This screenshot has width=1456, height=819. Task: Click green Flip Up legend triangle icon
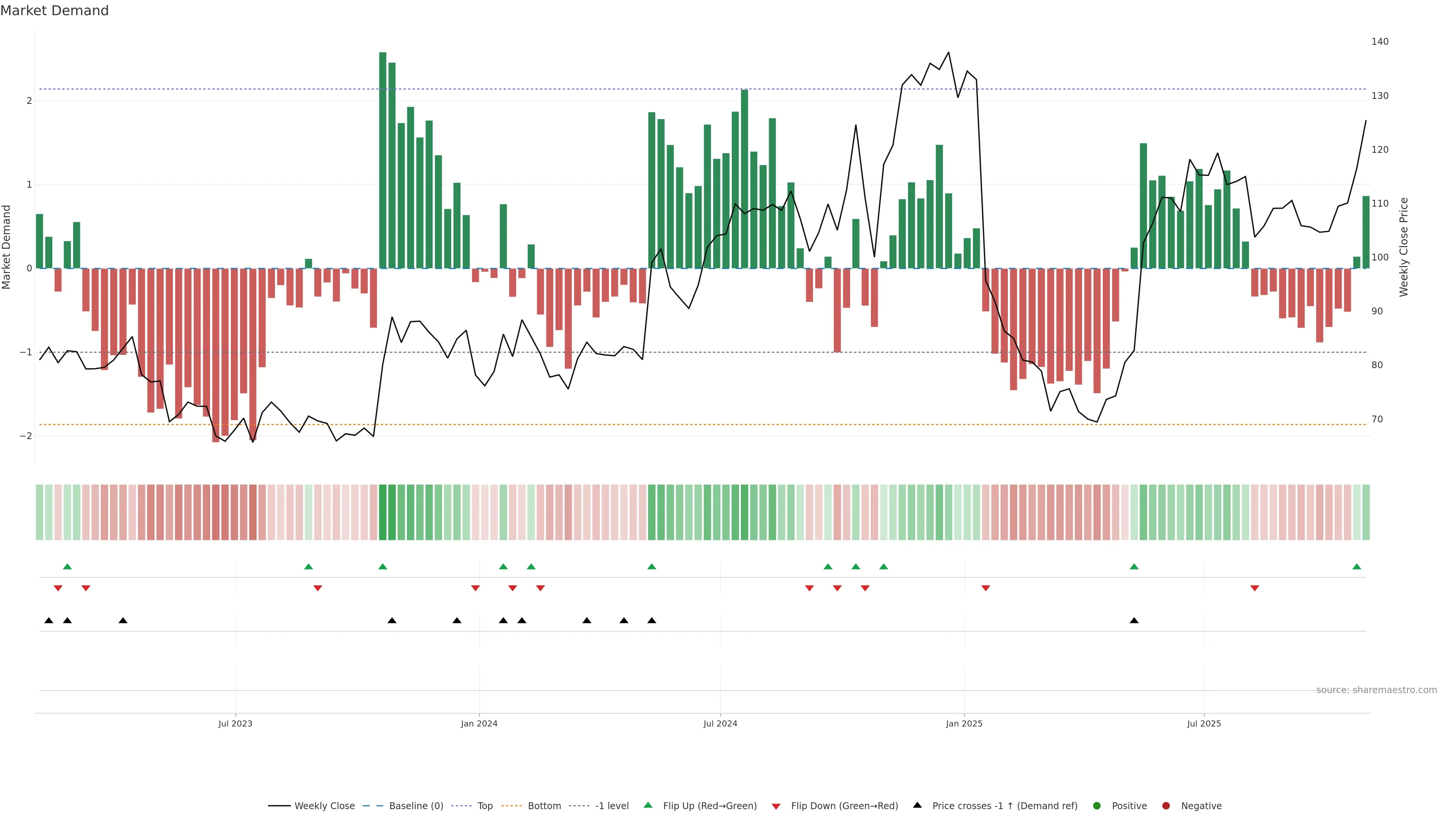point(648,805)
